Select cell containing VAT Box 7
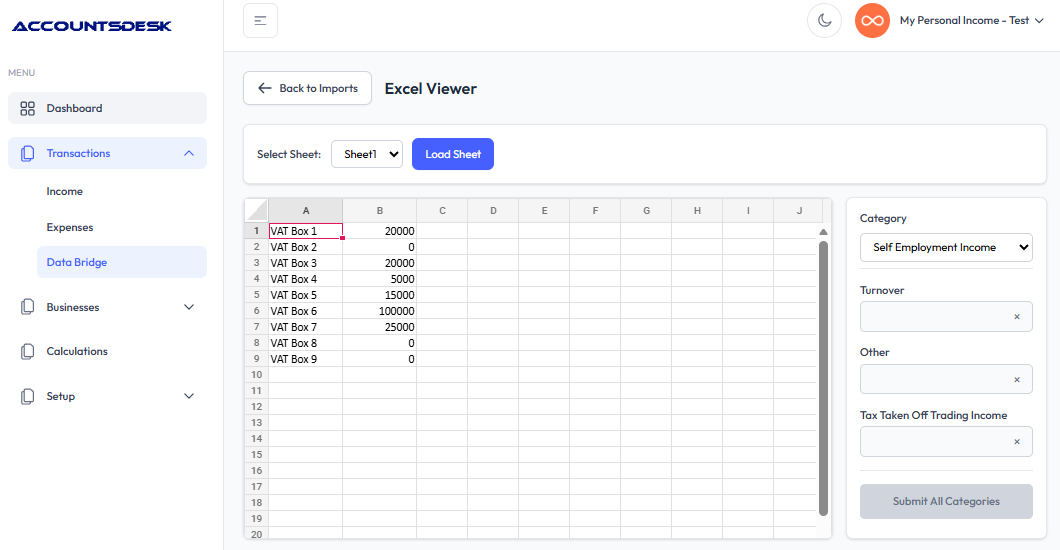Screen dimensions: 1060x550 pos(306,327)
